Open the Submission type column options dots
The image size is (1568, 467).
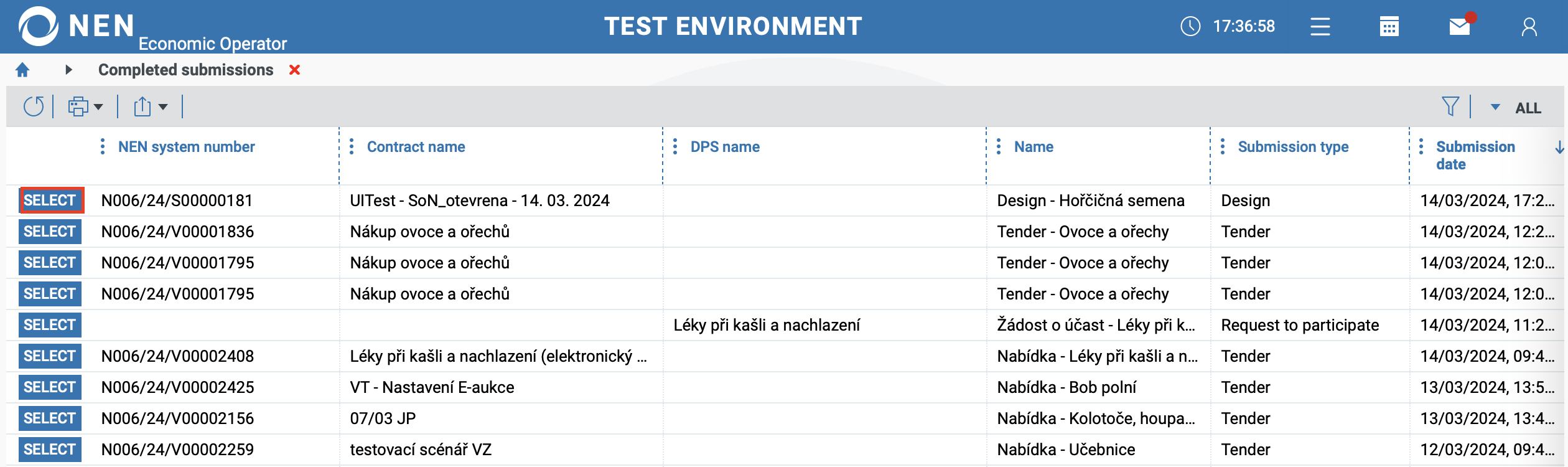pos(1223,147)
